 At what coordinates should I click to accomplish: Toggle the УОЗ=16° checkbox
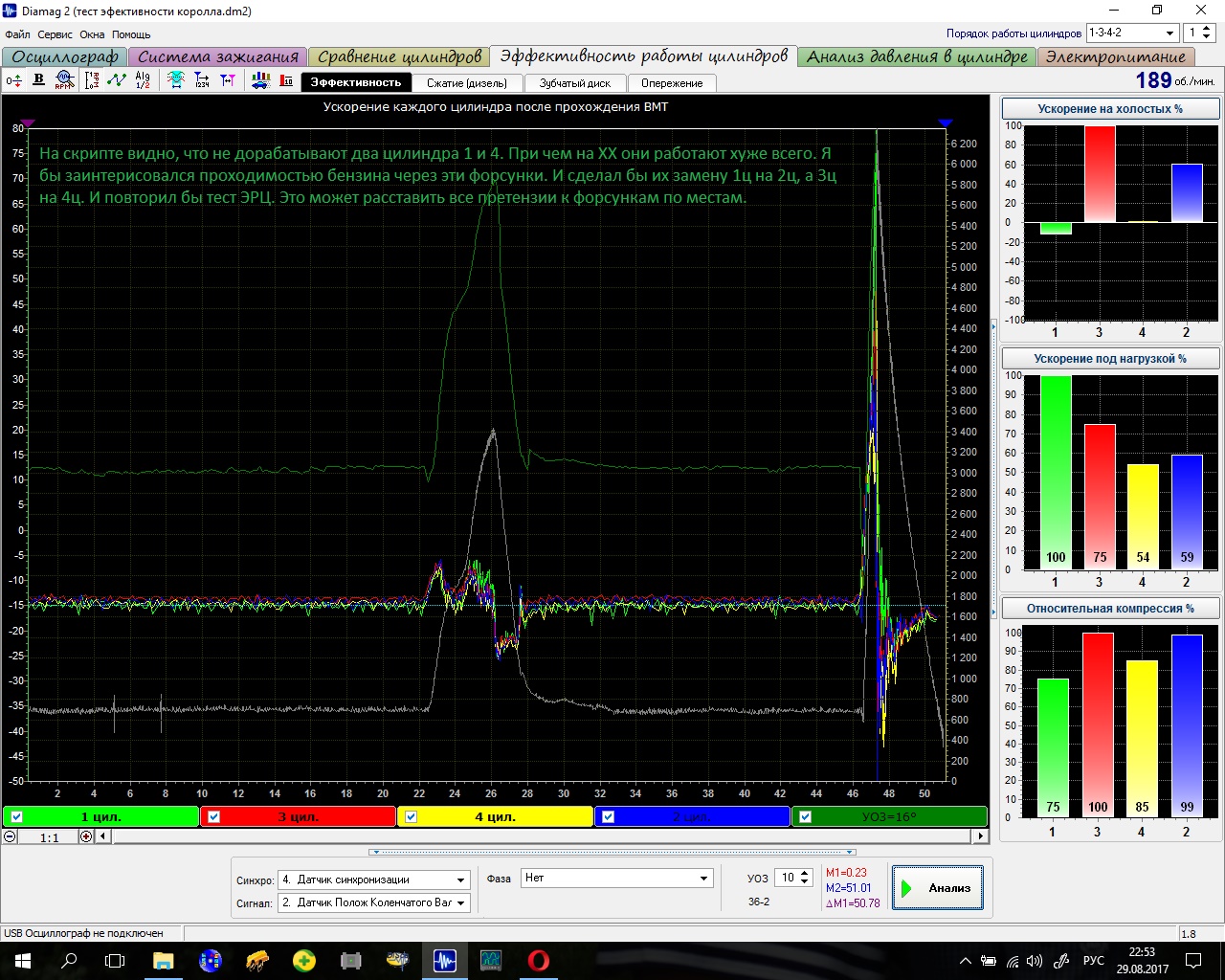(805, 817)
